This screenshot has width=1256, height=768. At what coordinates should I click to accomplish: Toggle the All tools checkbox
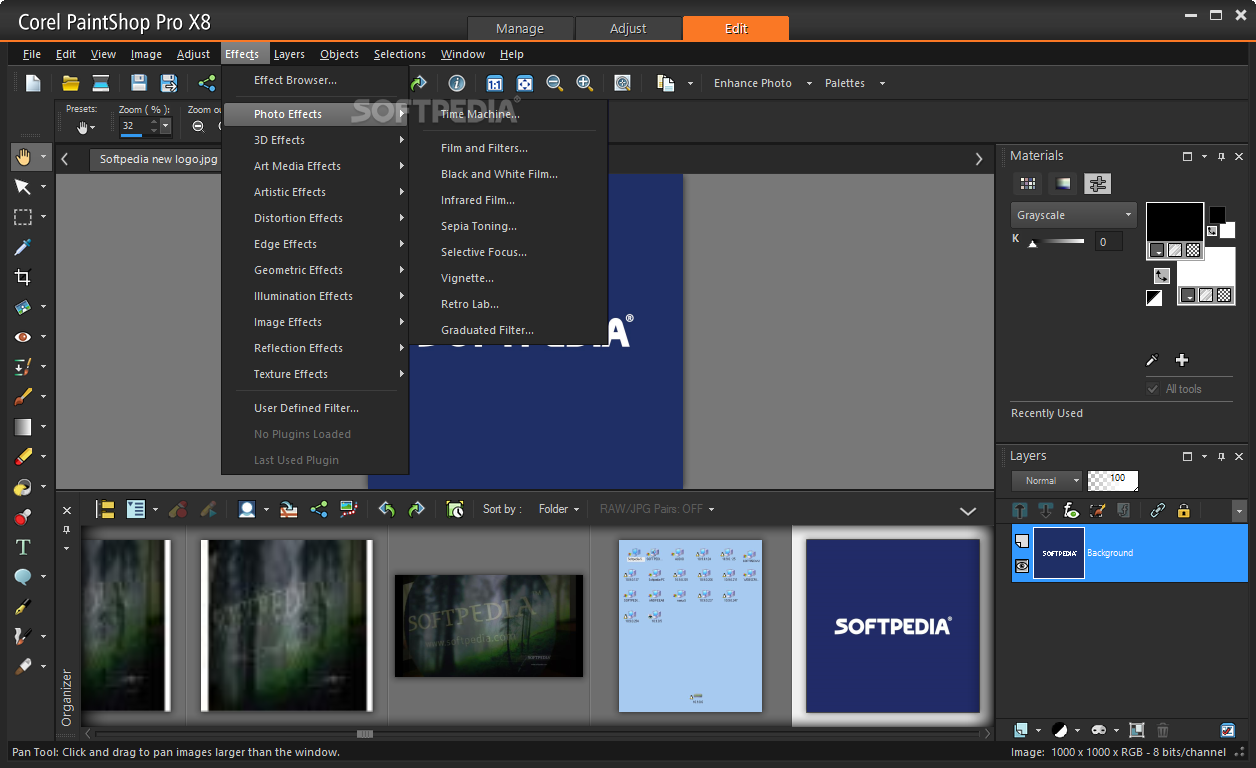[1153, 389]
